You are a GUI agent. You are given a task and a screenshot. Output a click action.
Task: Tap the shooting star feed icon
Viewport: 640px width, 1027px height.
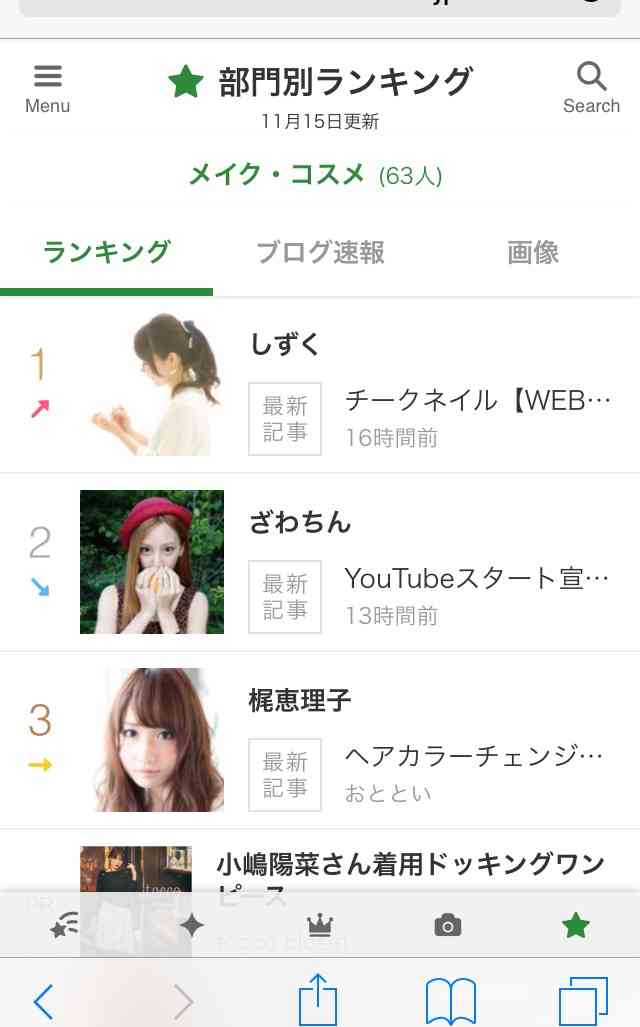(x=65, y=925)
